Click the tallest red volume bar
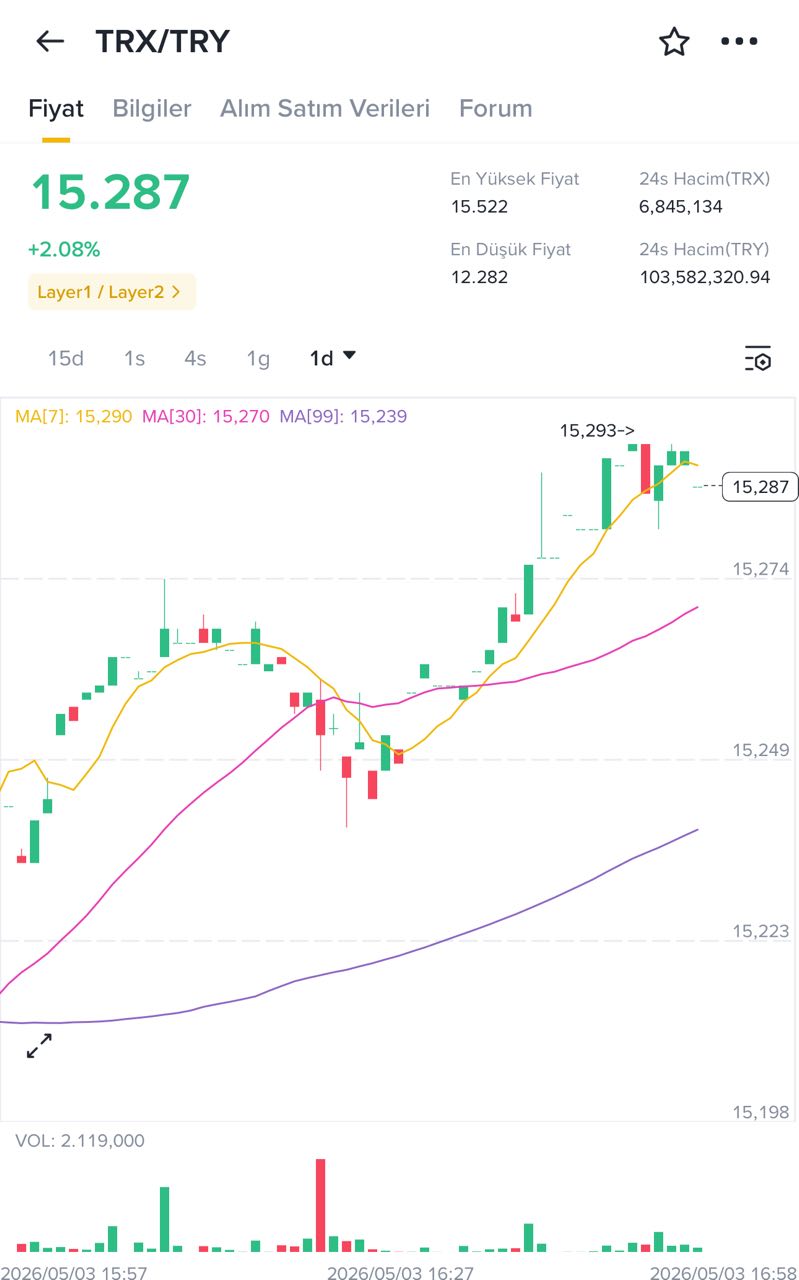 (x=321, y=1205)
